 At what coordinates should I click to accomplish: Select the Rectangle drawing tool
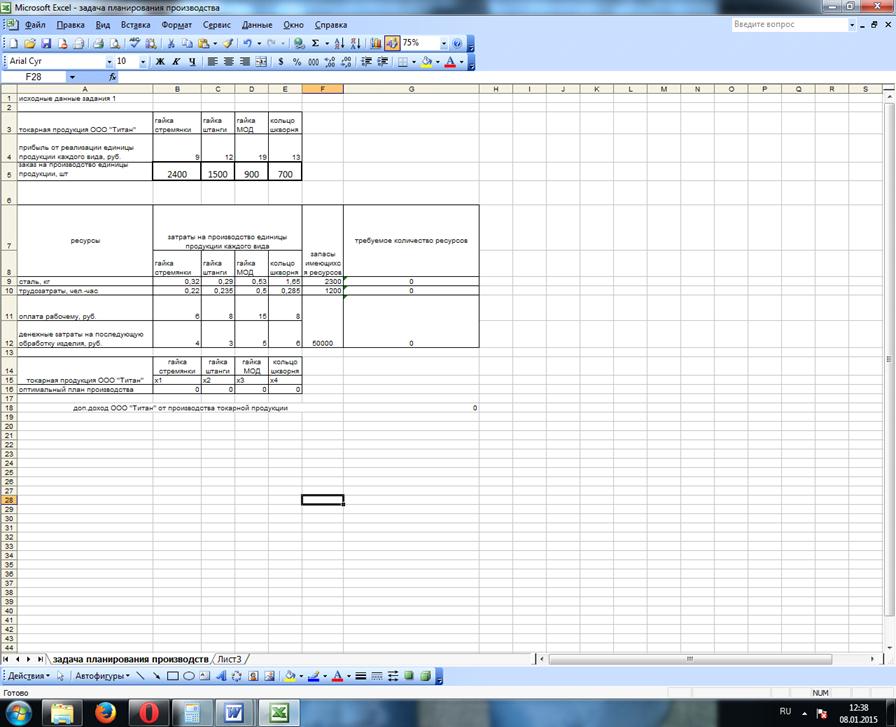172,676
